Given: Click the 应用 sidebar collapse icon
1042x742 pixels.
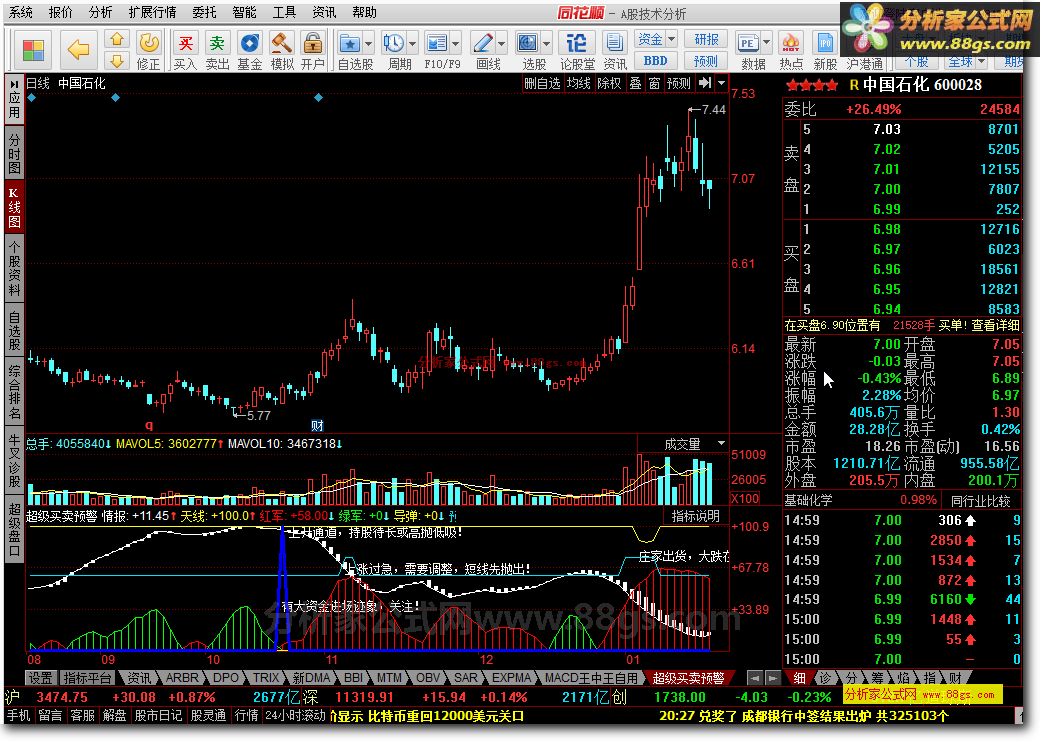Looking at the screenshot, I should (14, 98).
